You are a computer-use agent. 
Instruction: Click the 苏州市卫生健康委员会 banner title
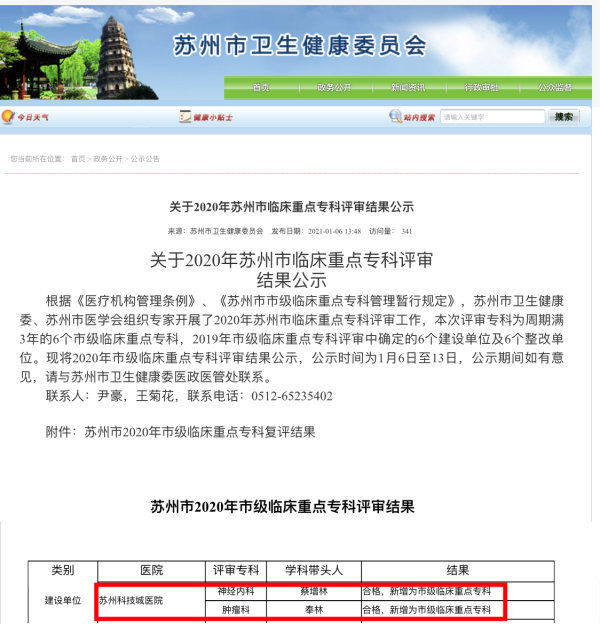coord(300,45)
